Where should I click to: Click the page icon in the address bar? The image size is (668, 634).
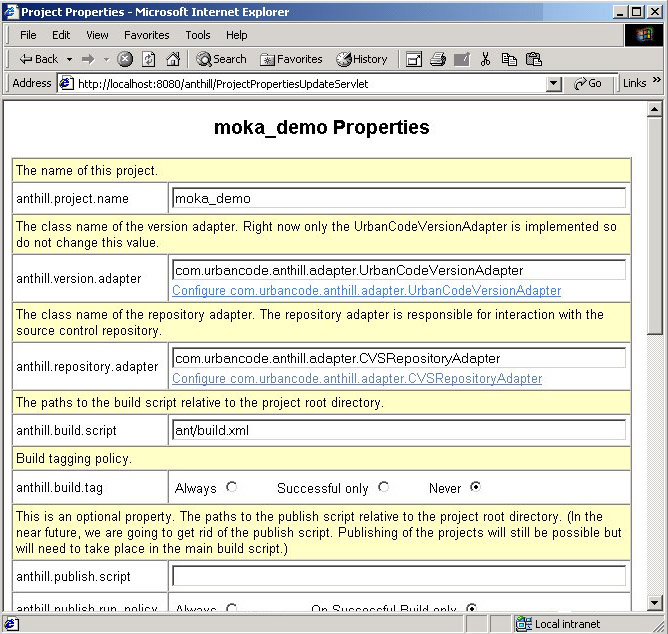(66, 83)
